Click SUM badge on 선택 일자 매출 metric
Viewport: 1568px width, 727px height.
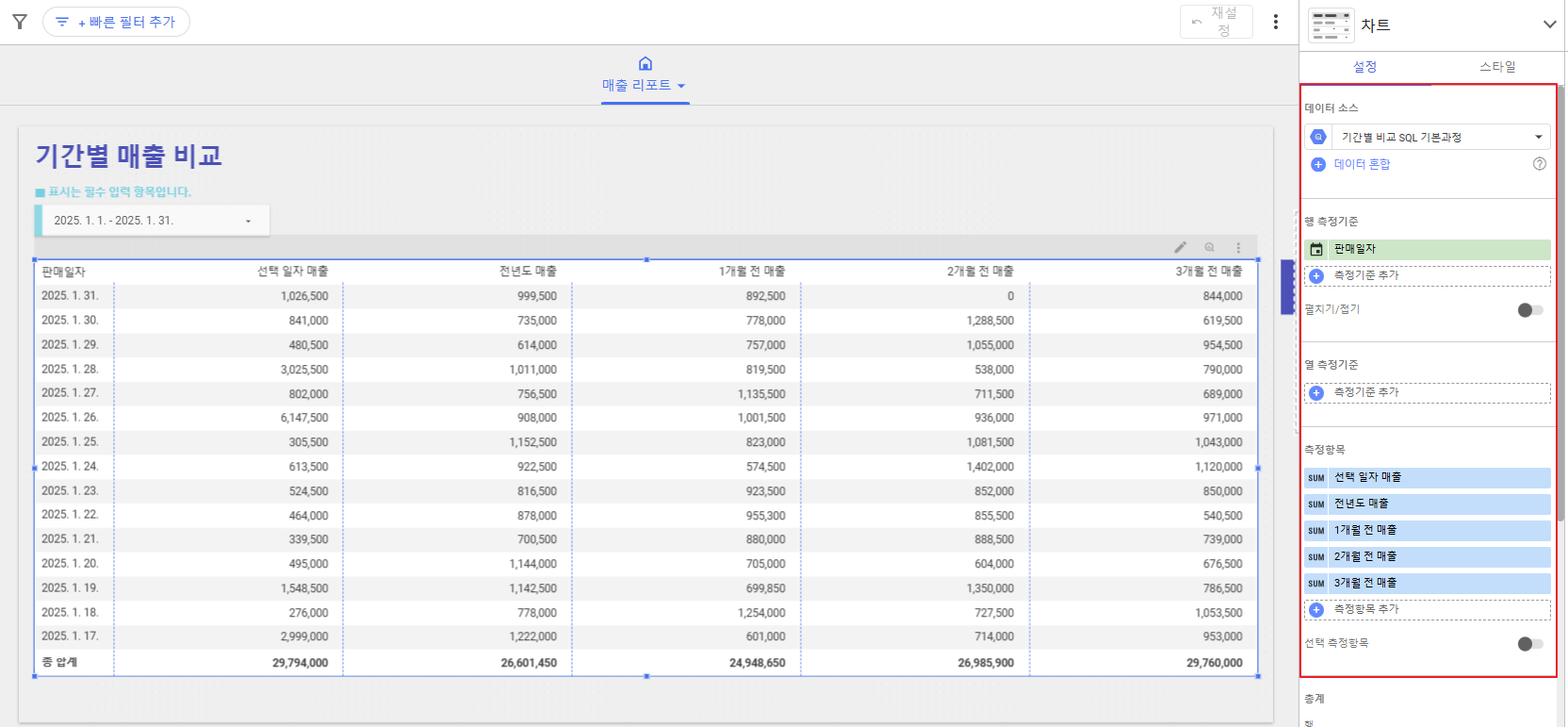(1316, 478)
